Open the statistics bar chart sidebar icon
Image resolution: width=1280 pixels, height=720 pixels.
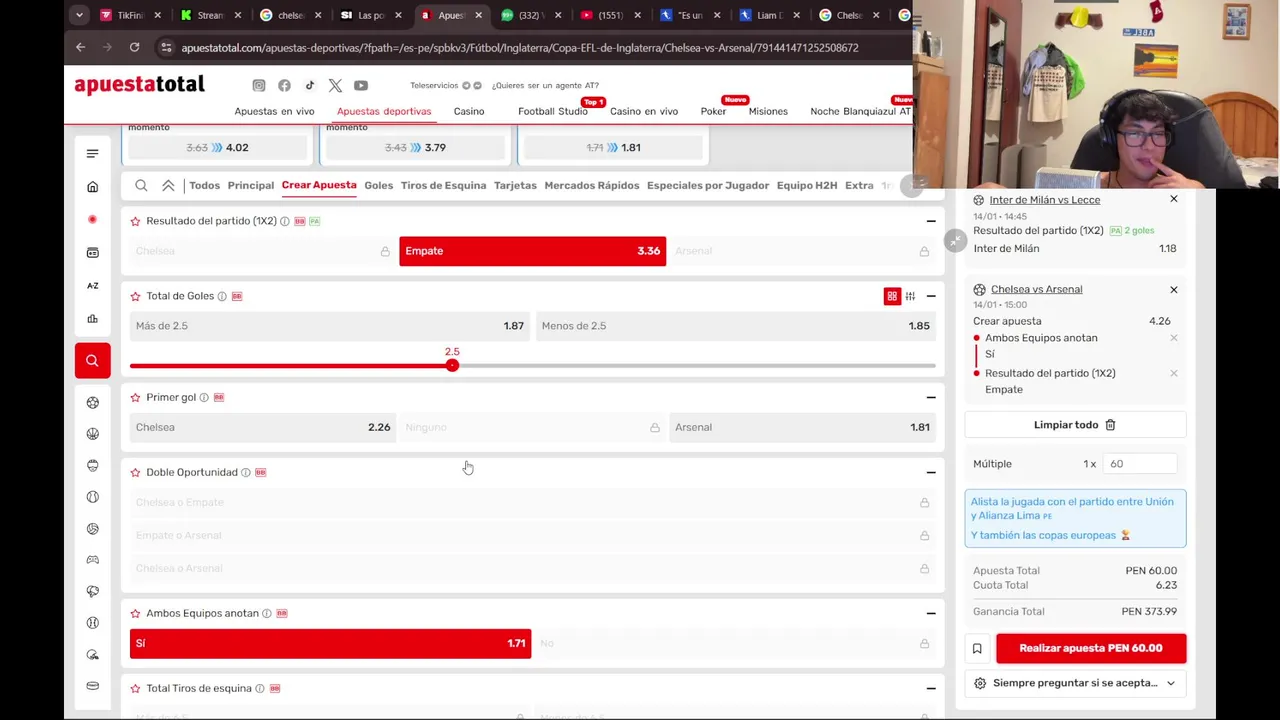point(92,319)
